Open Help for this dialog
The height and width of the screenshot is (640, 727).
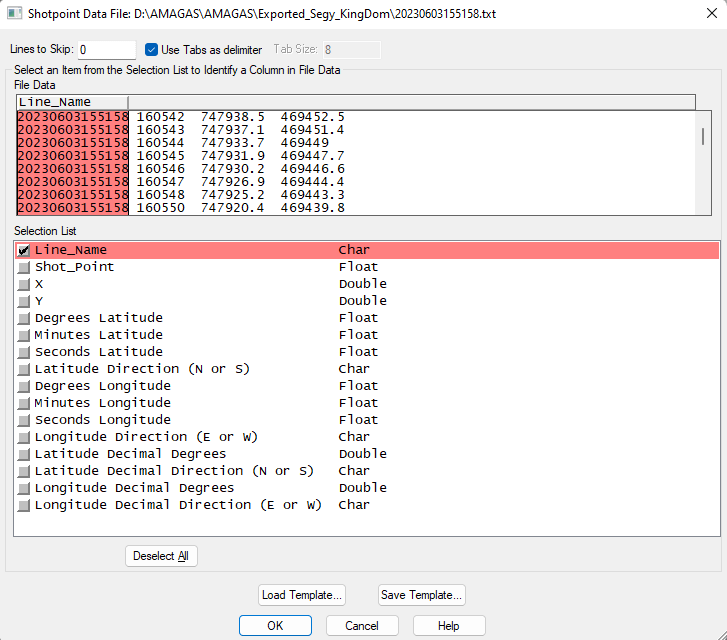tap(449, 626)
